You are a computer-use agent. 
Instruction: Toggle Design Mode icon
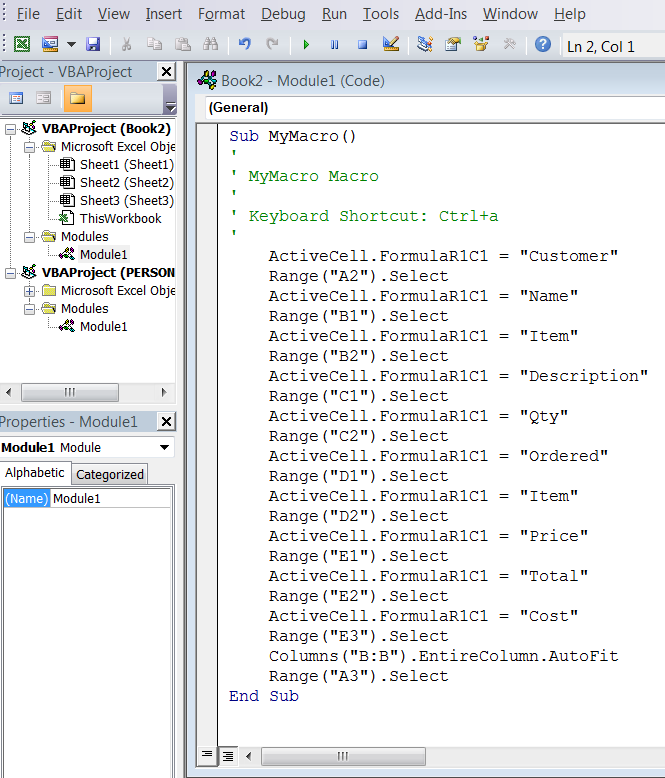pyautogui.click(x=391, y=44)
